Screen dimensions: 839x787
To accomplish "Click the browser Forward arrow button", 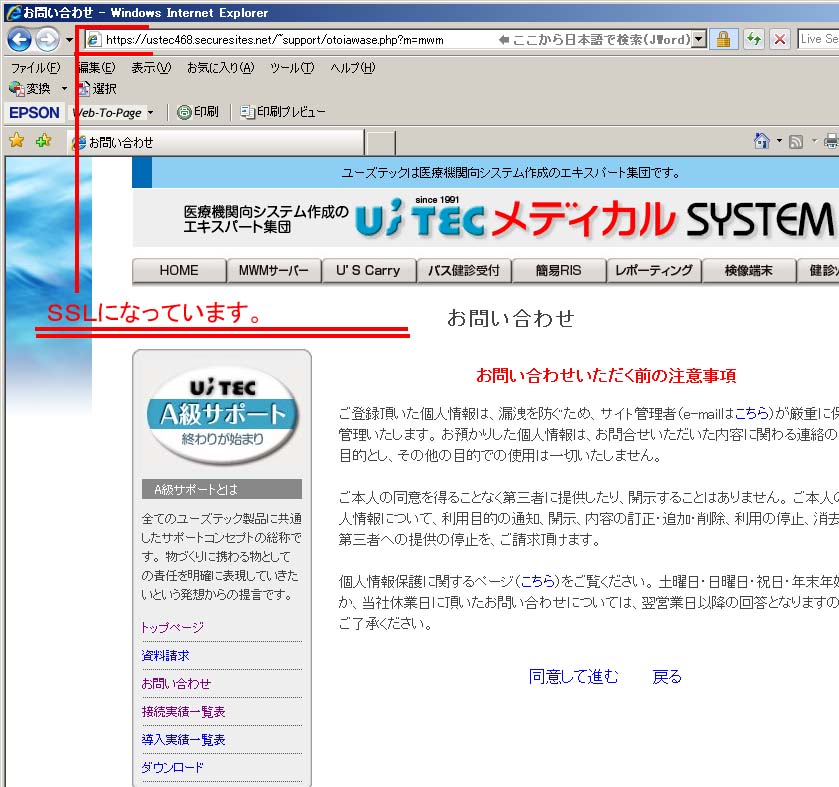I will click(x=48, y=40).
